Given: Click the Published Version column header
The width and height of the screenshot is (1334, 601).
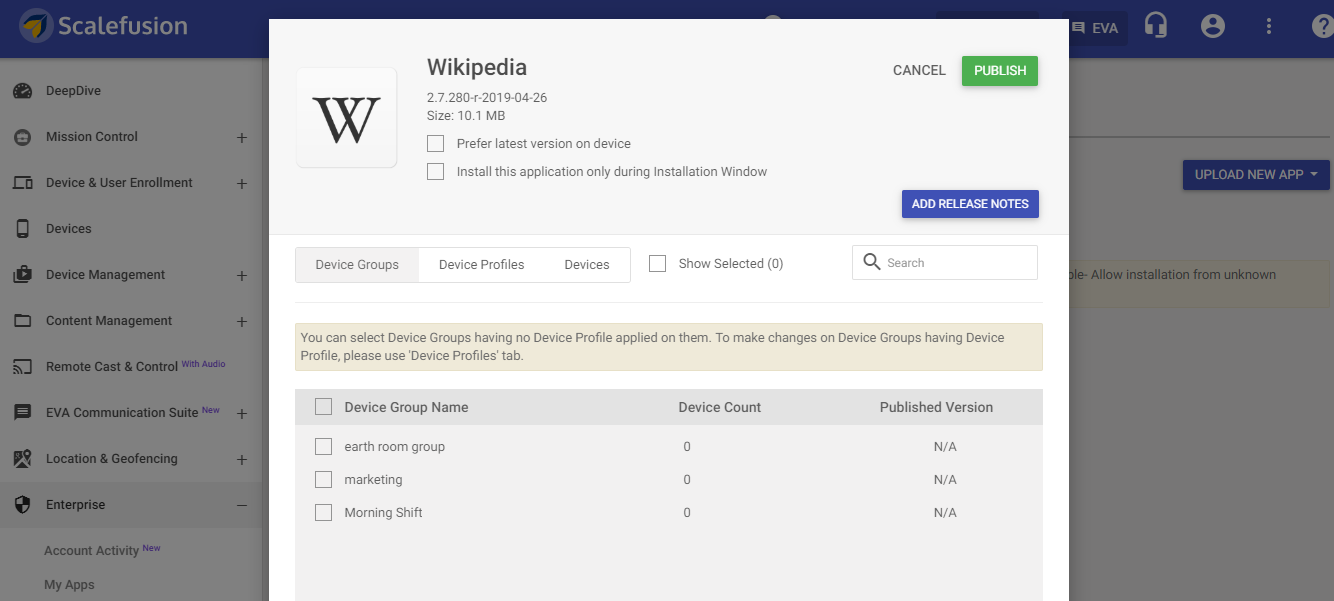Looking at the screenshot, I should coord(936,407).
